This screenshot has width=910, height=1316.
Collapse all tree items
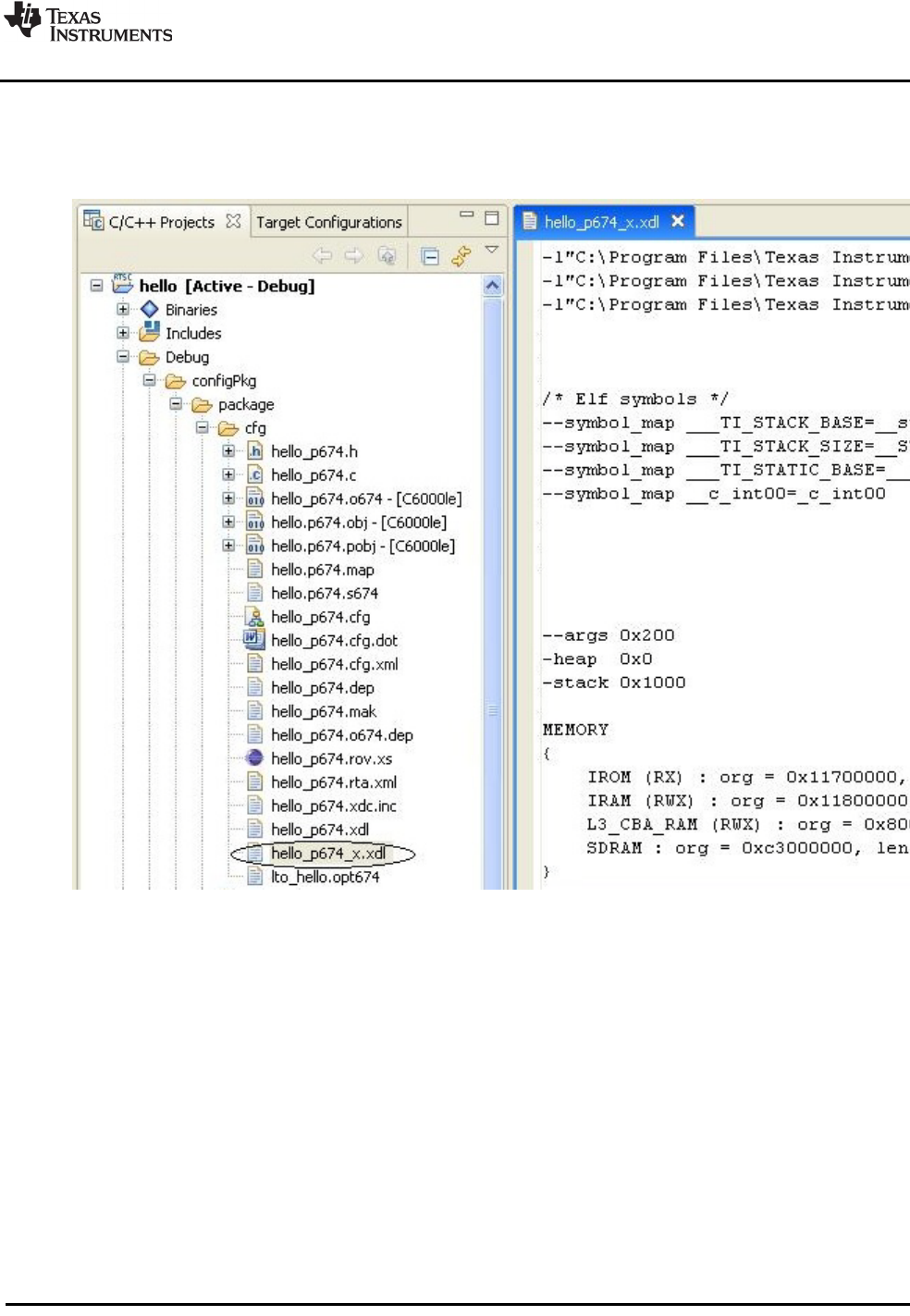pos(430,256)
